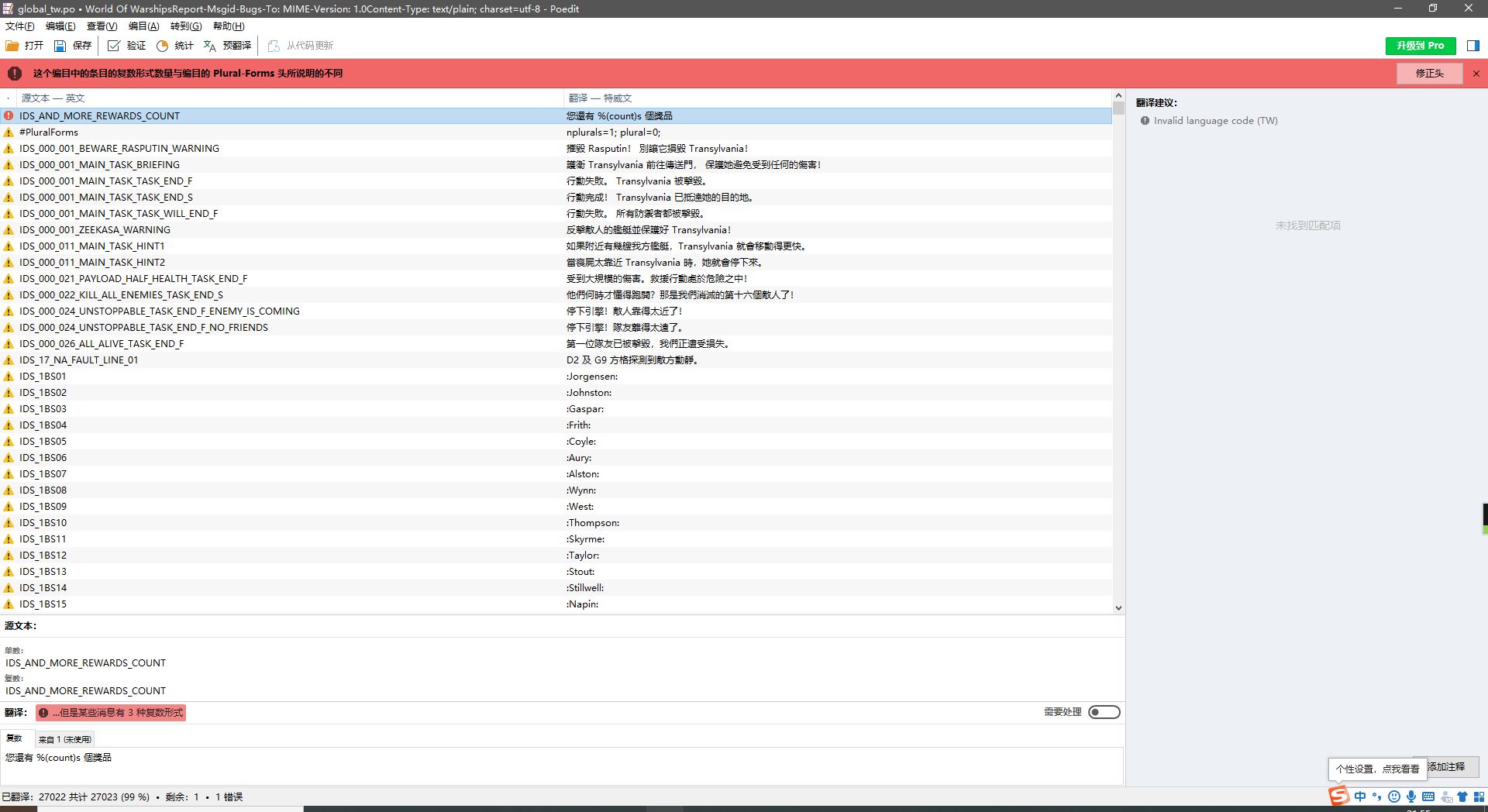Click the vertical scrollbar thumb of the string list
The width and height of the screenshot is (1488, 812).
click(1118, 108)
